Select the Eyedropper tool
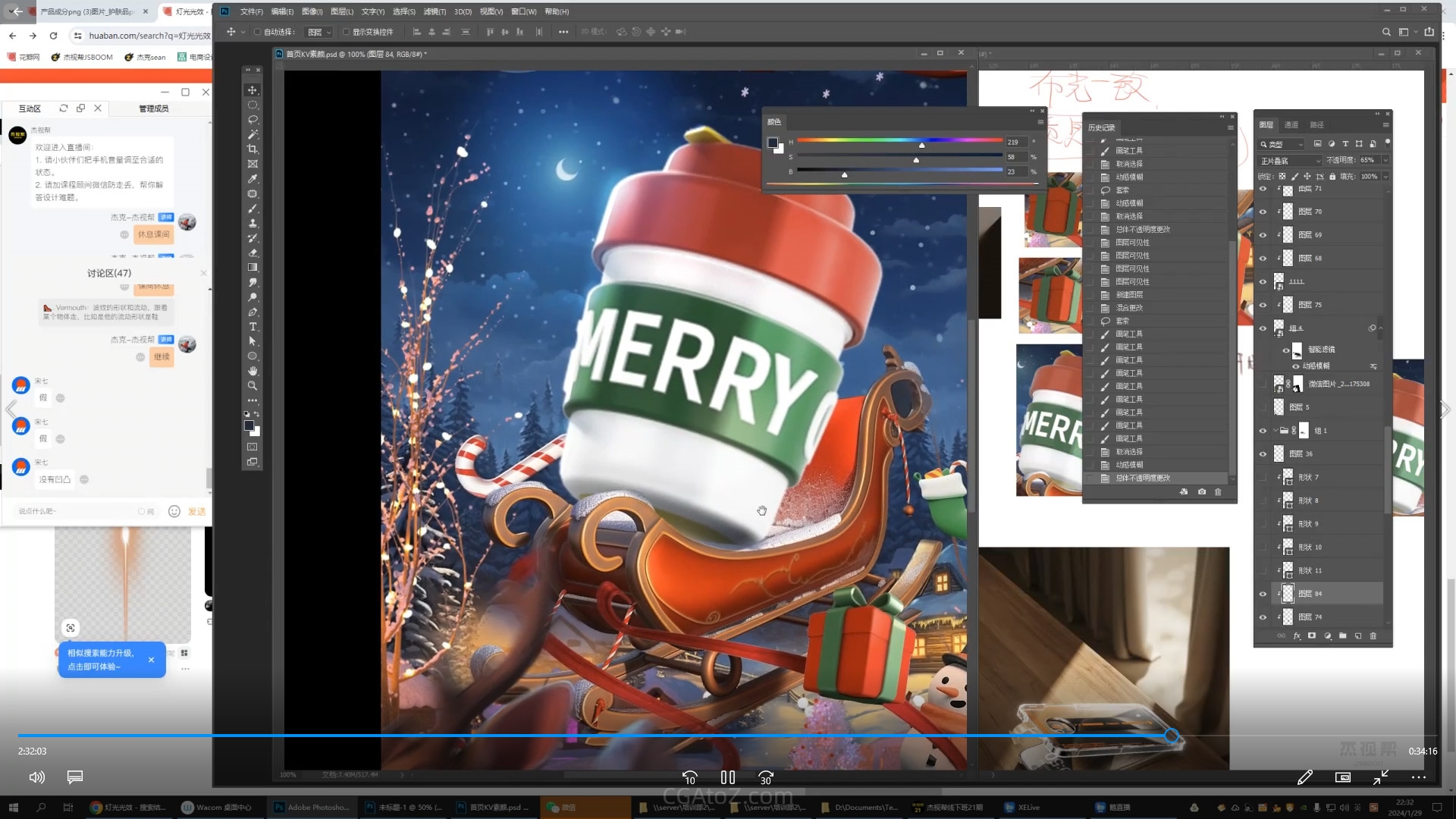 (253, 179)
